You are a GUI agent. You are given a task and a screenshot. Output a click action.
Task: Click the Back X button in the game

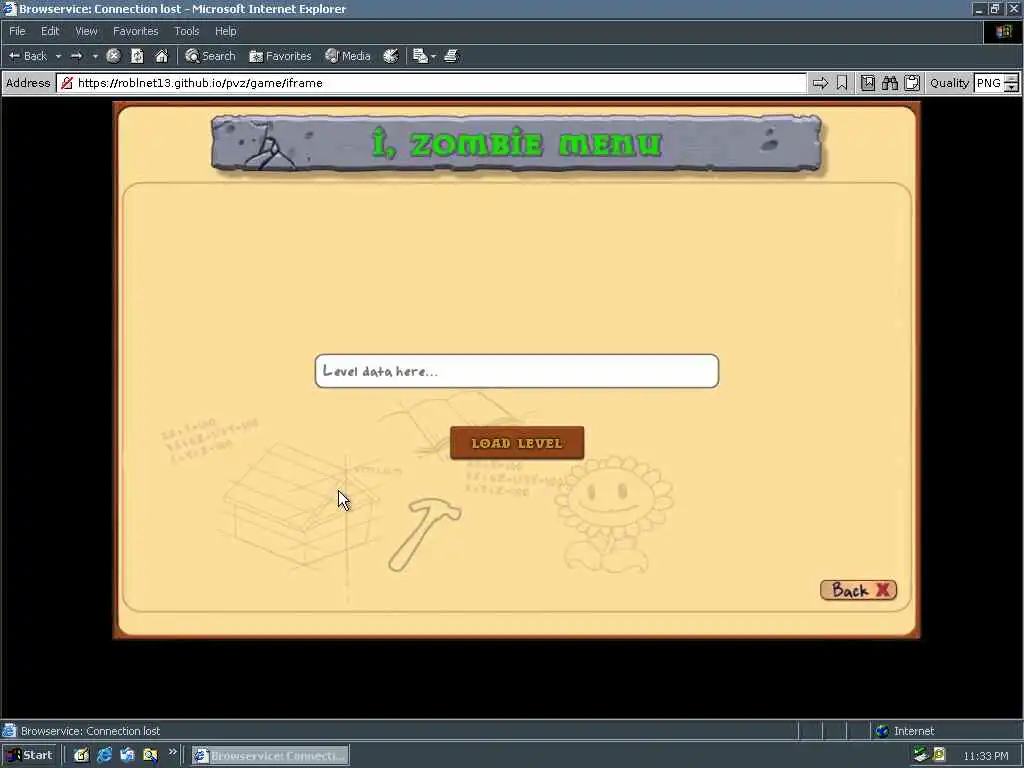(858, 590)
